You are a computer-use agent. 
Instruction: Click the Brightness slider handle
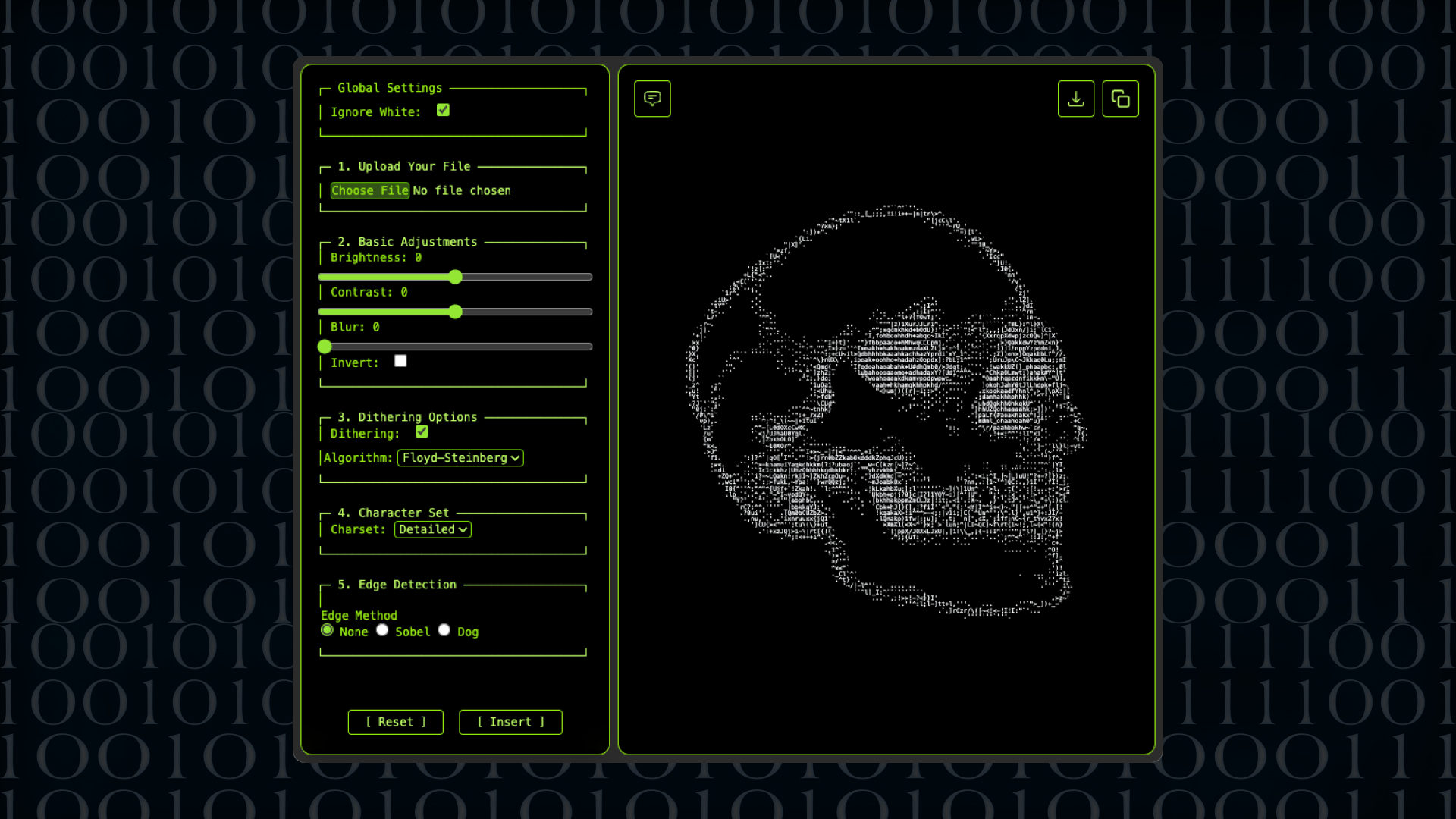tap(455, 277)
